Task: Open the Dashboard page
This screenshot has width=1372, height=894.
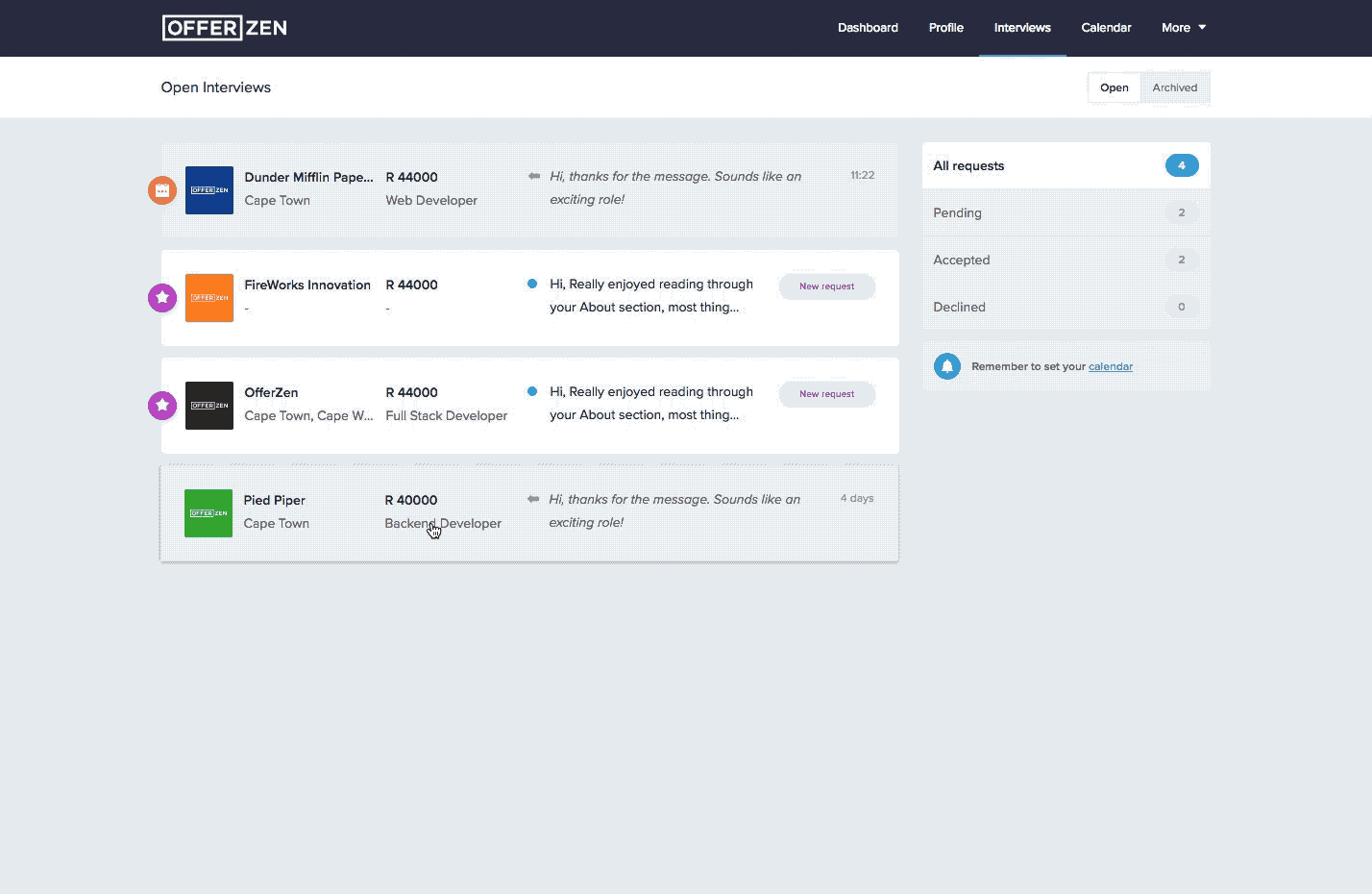Action: 868,28
